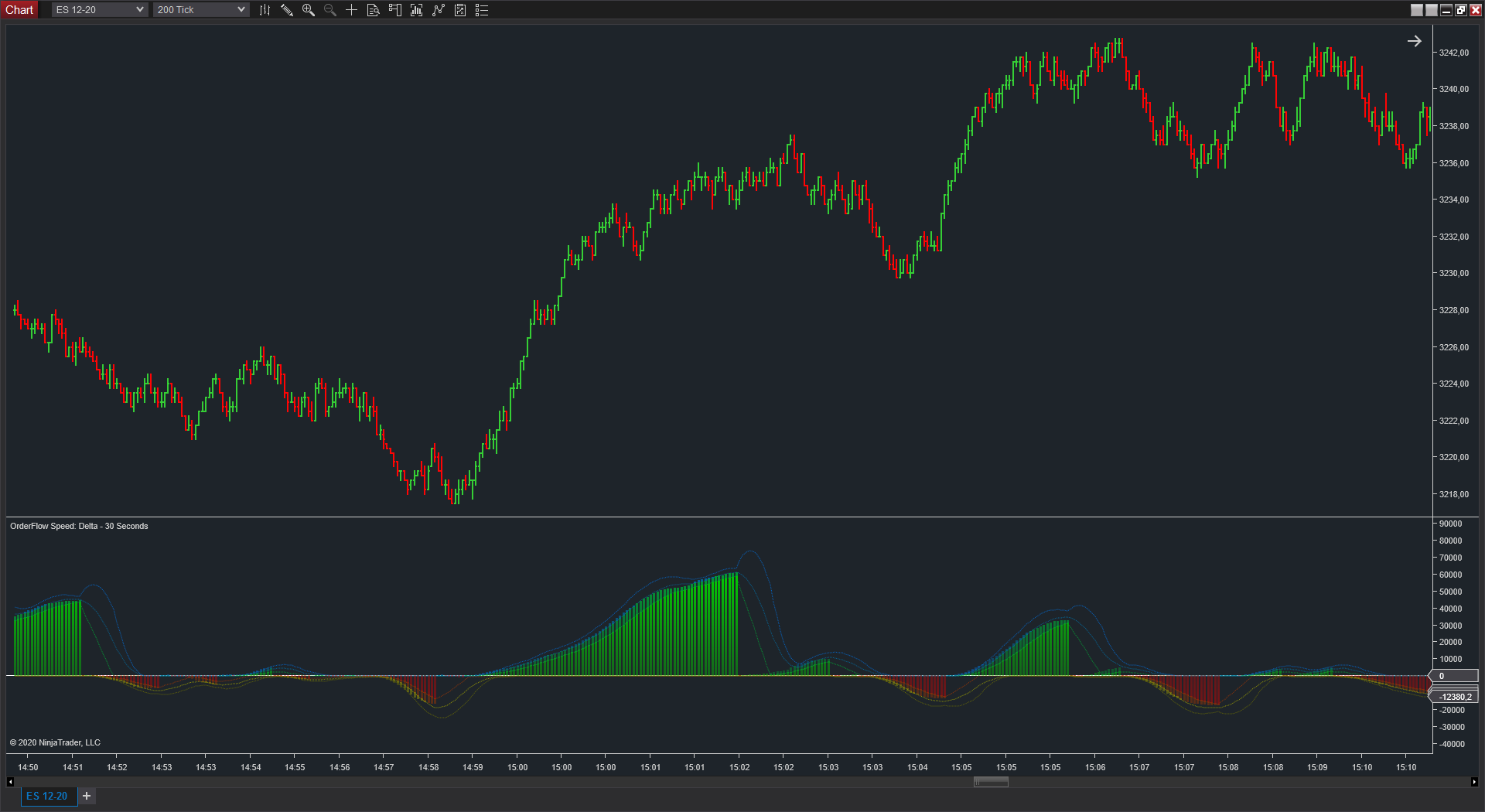Screen dimensions: 1485x812
Task: Click the horizontal scrollbar thumb
Action: click(x=991, y=782)
